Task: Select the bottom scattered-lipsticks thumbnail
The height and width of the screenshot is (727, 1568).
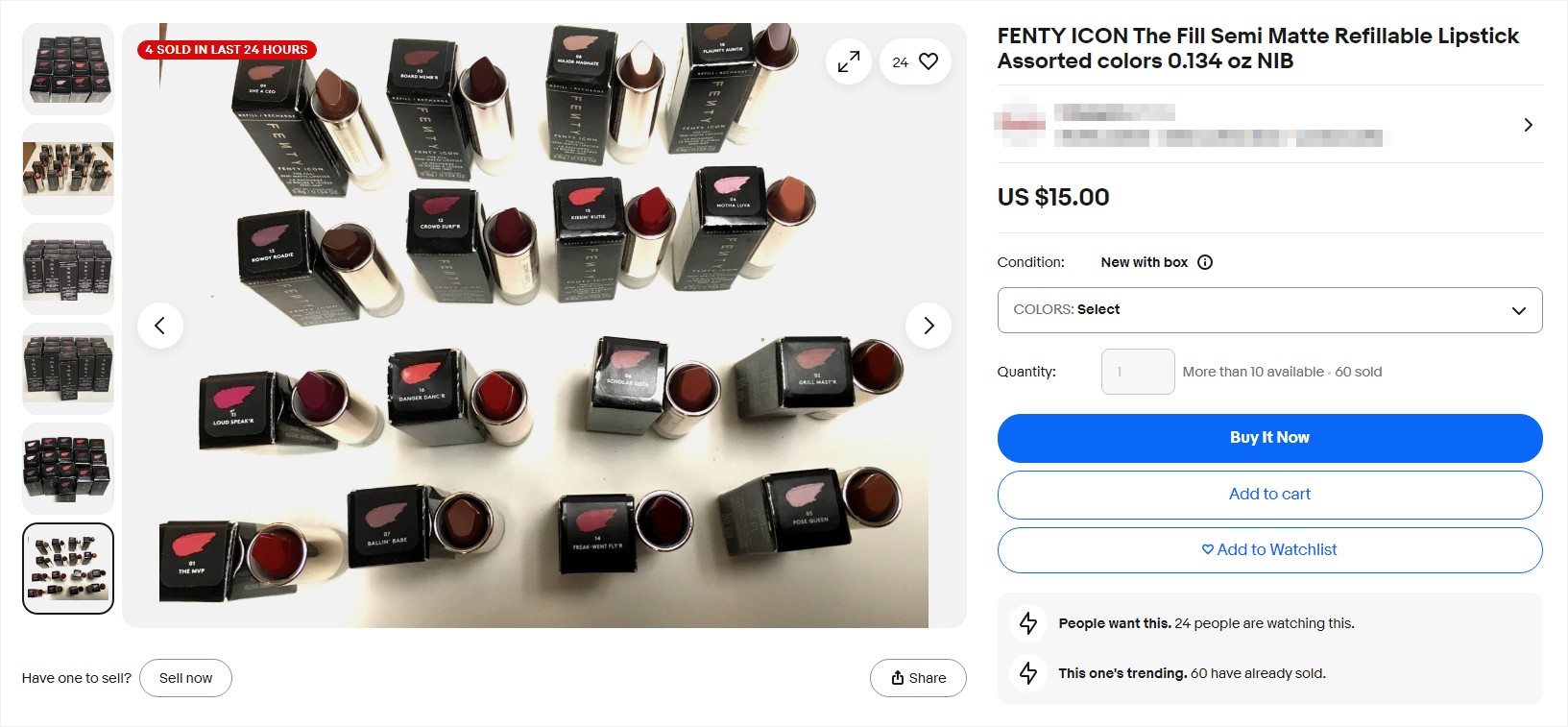Action: click(x=67, y=568)
